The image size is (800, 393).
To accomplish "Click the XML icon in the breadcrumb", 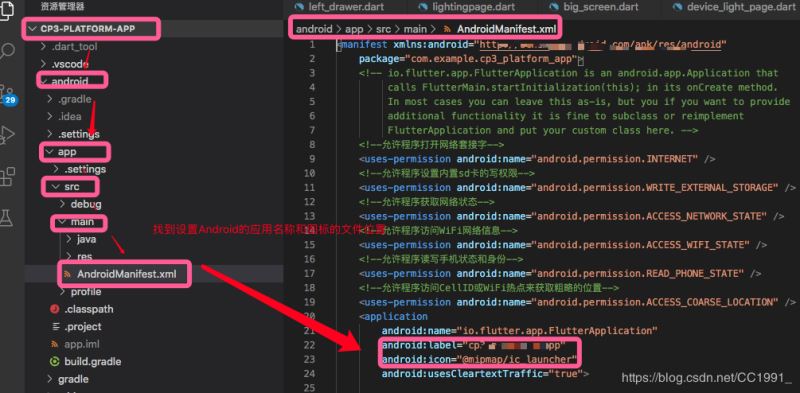I will click(x=447, y=29).
